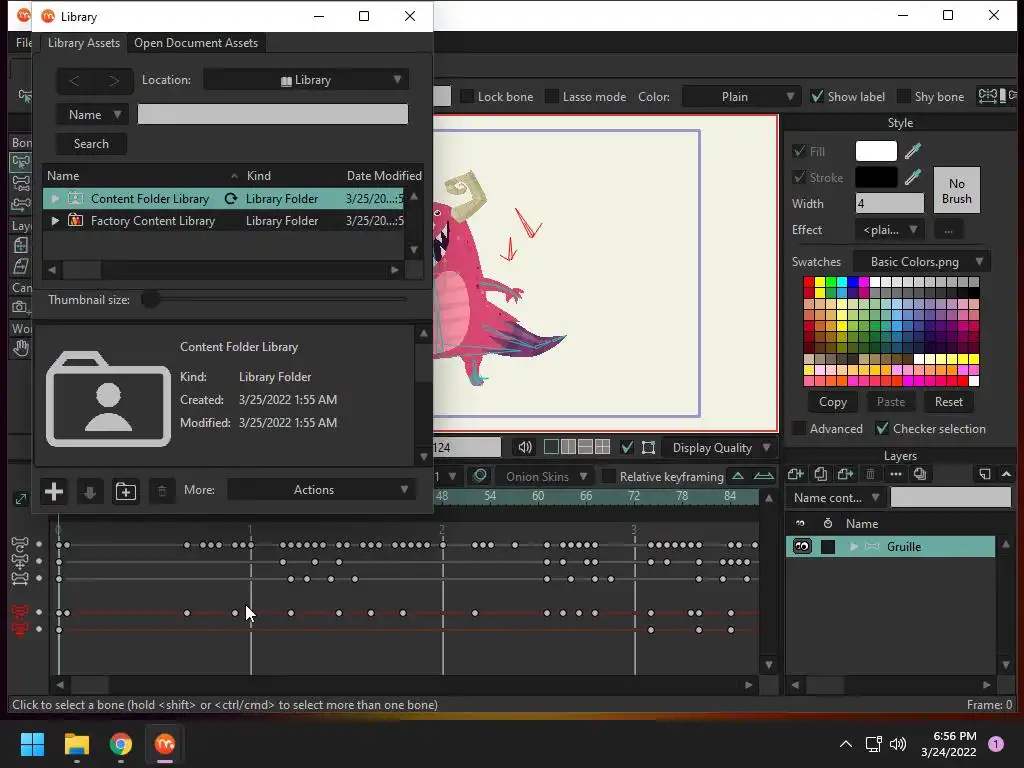The image size is (1024, 768).
Task: Select the Reparent Bone tool
Action: tap(20, 204)
